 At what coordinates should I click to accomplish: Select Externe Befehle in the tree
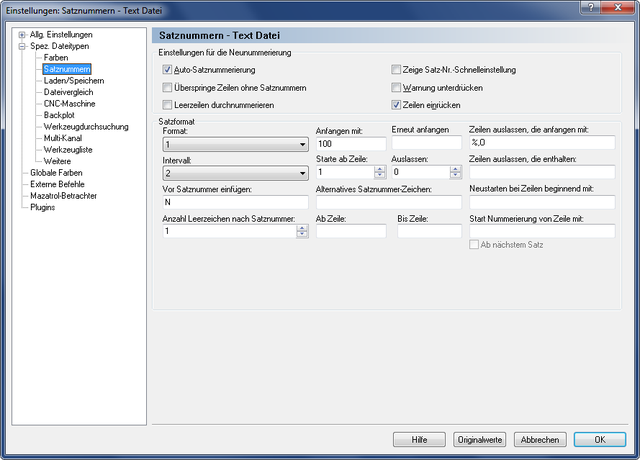[57, 184]
